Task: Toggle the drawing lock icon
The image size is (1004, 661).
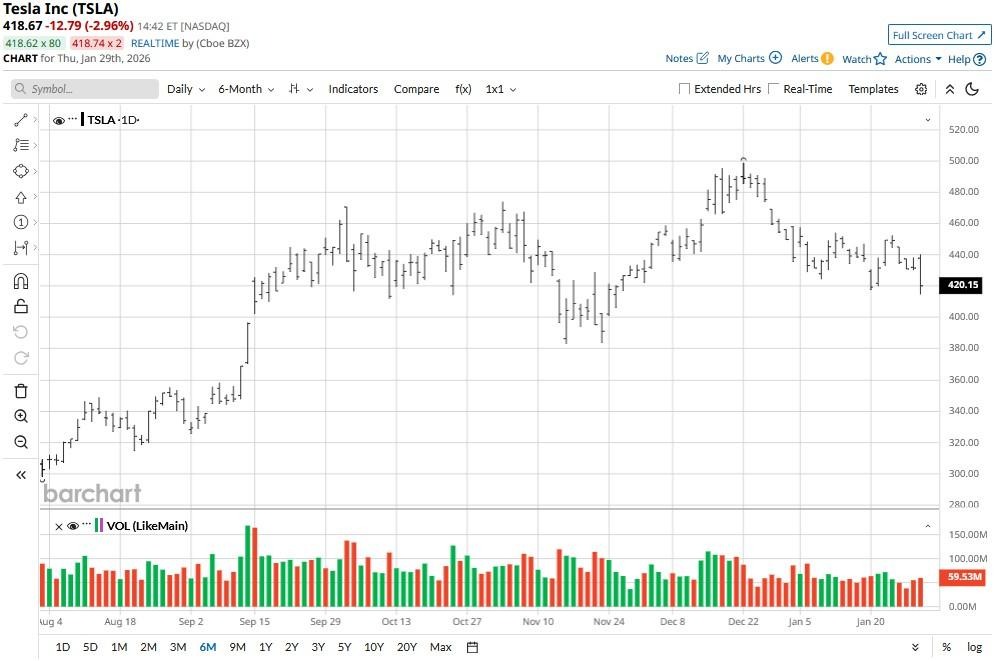Action: (20, 307)
